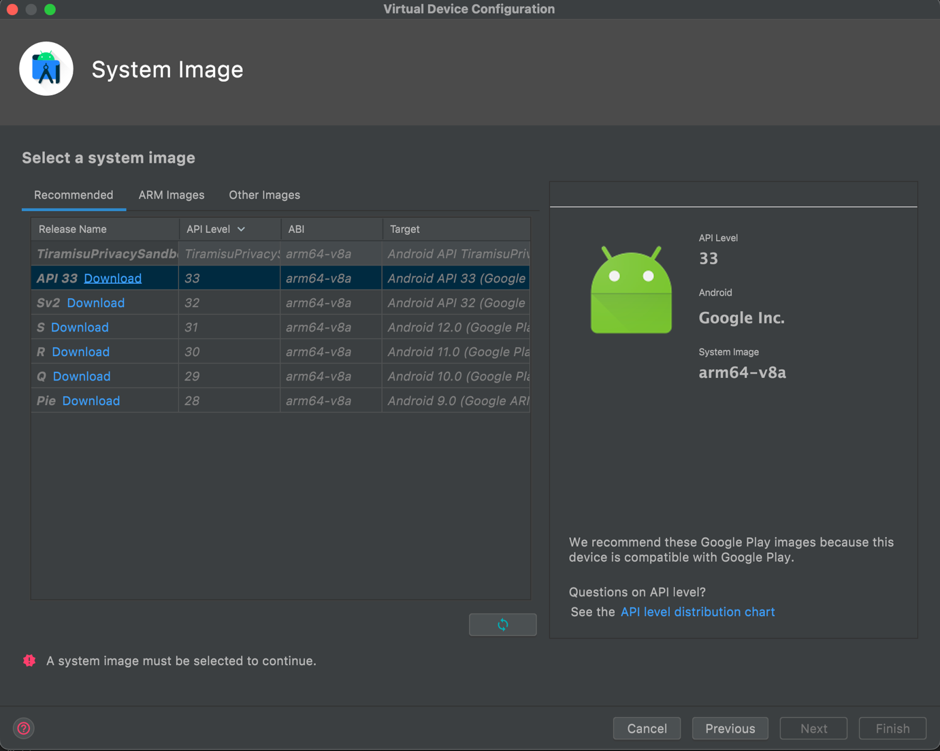Open the API level distribution chart link

tap(697, 612)
